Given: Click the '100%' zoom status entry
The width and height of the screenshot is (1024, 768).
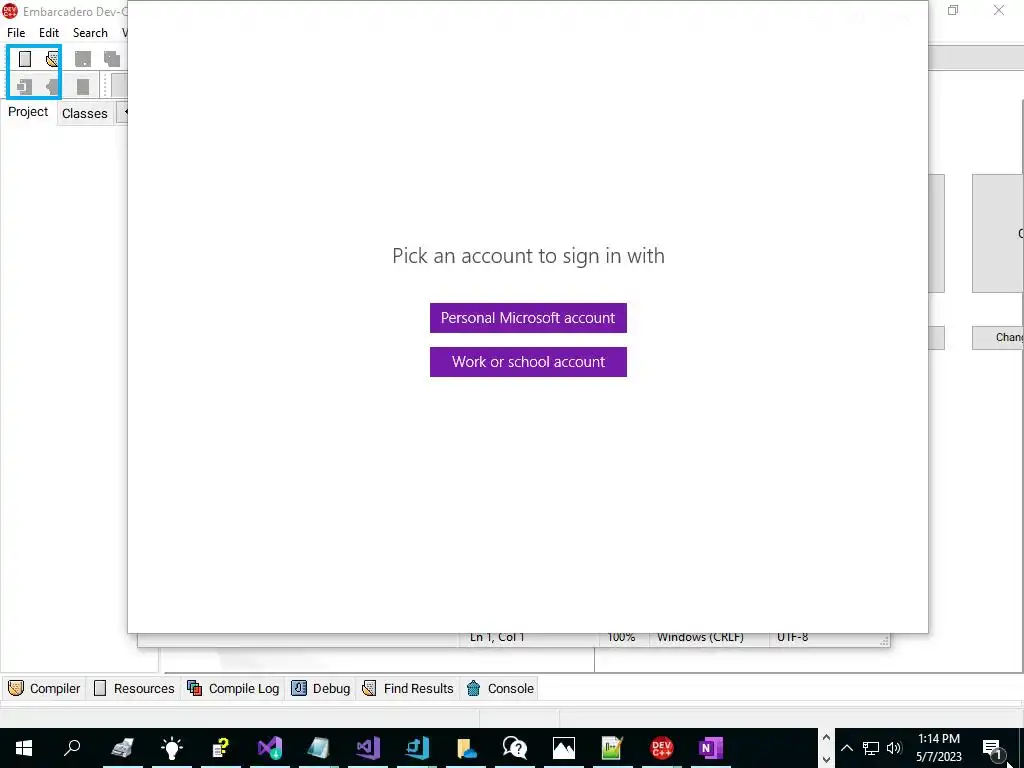Looking at the screenshot, I should click(x=621, y=637).
